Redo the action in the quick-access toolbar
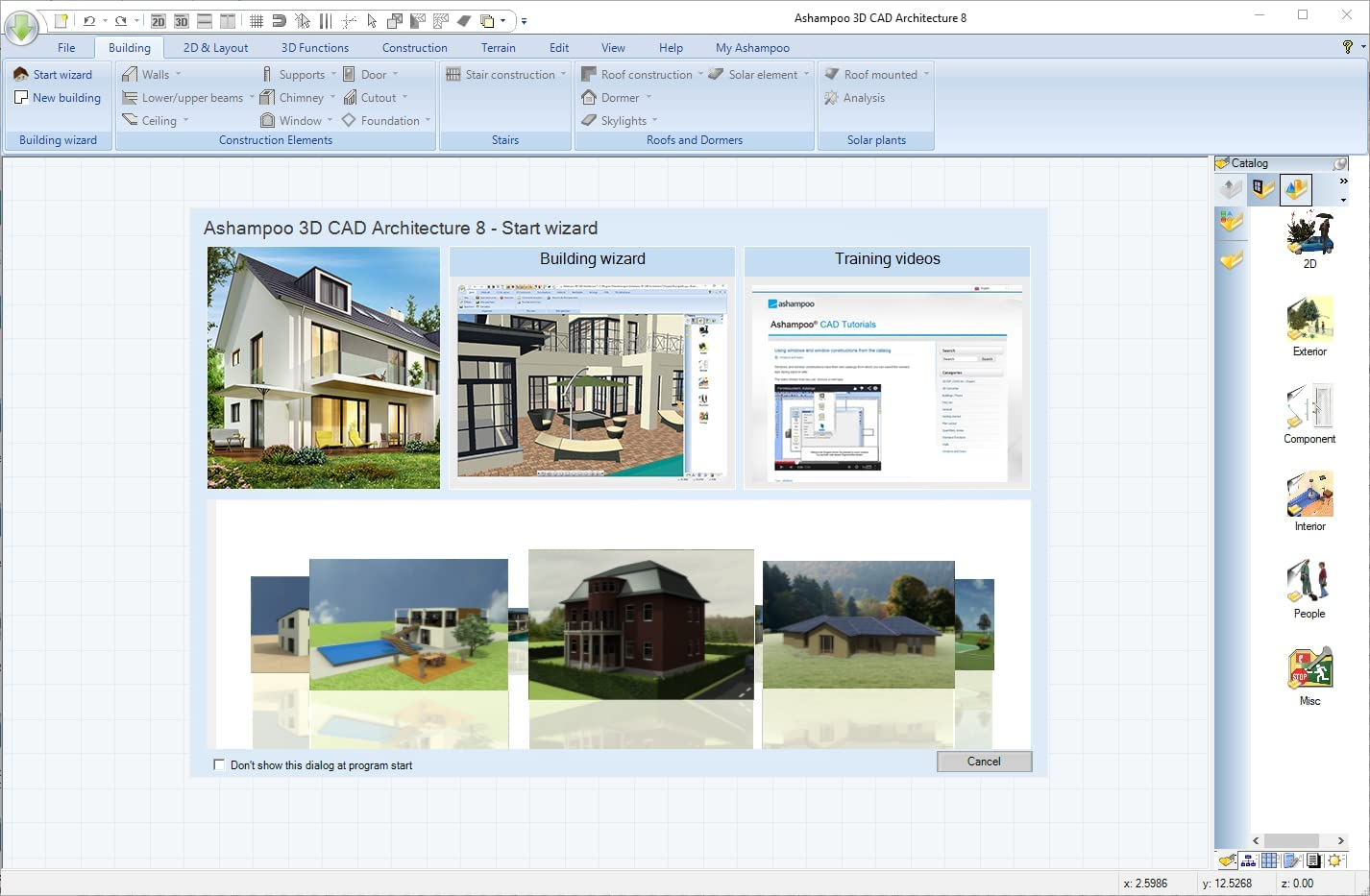 click(x=121, y=20)
